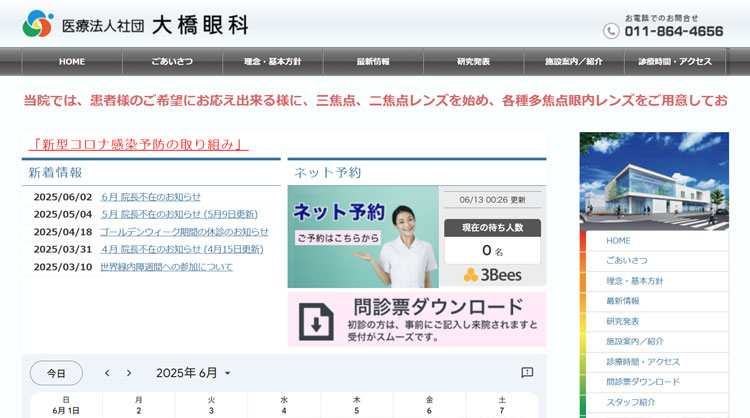
Task: Select the 月 2 calendar column header
Action: (x=139, y=405)
